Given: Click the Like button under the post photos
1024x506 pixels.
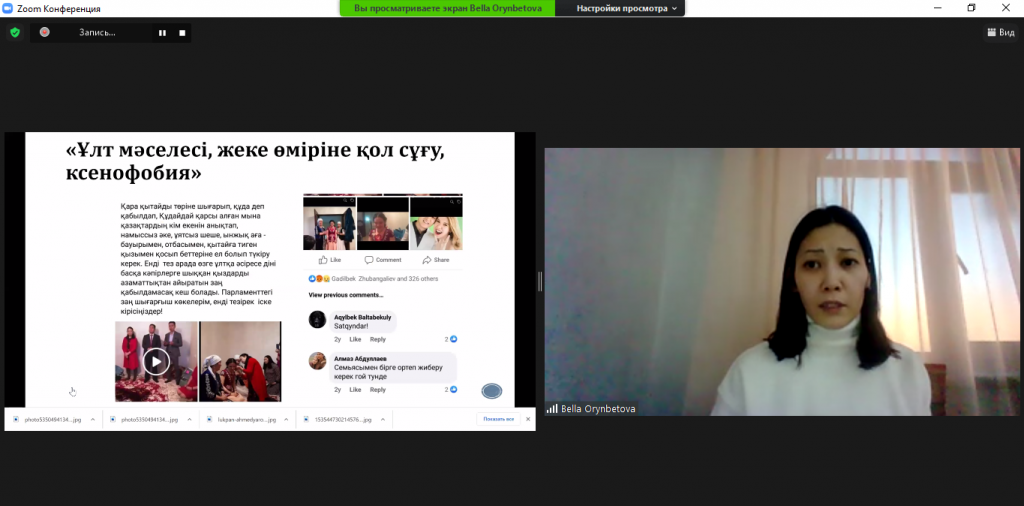Looking at the screenshot, I should [x=330, y=259].
